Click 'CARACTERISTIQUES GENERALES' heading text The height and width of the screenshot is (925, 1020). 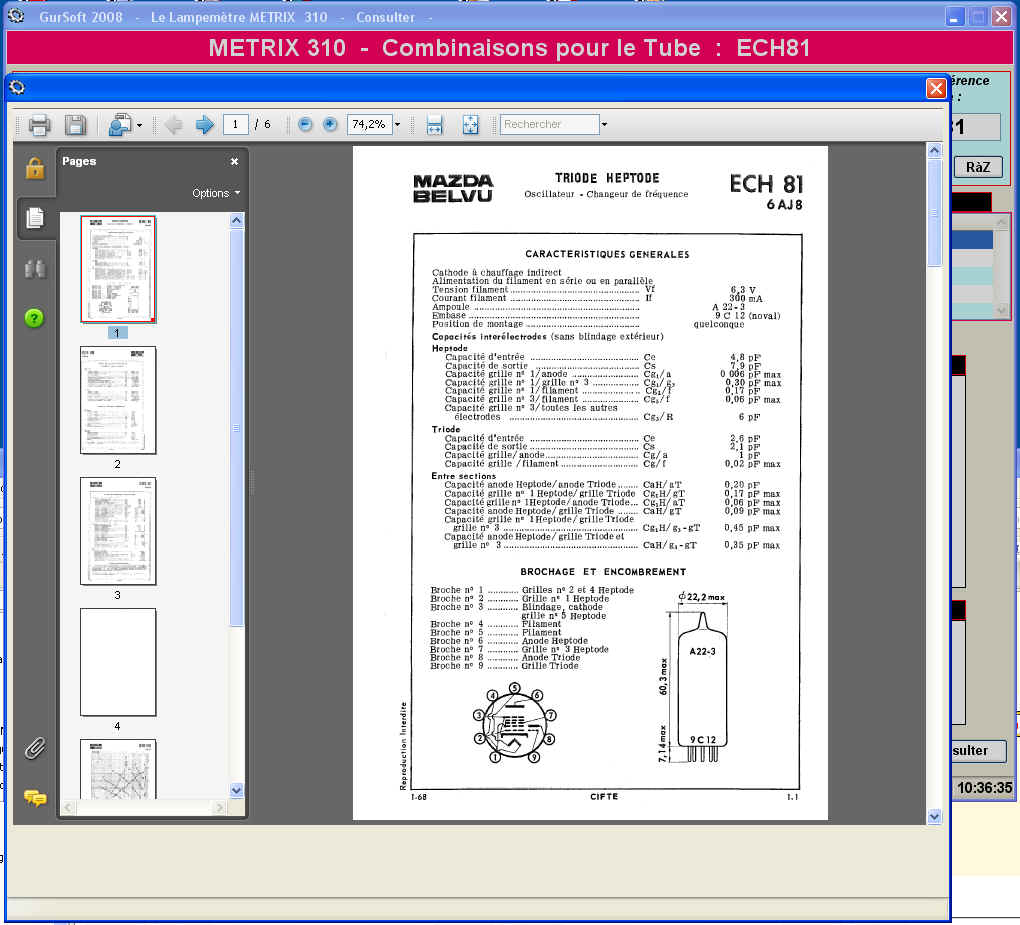(607, 254)
